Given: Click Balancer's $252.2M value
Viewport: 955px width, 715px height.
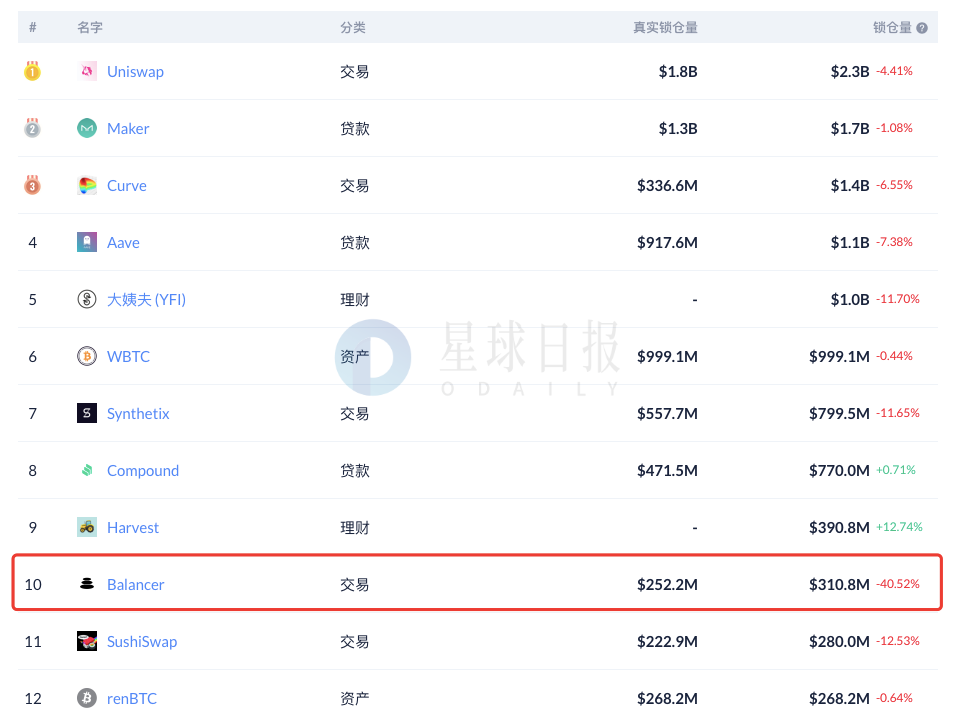Looking at the screenshot, I should pyautogui.click(x=667, y=585).
